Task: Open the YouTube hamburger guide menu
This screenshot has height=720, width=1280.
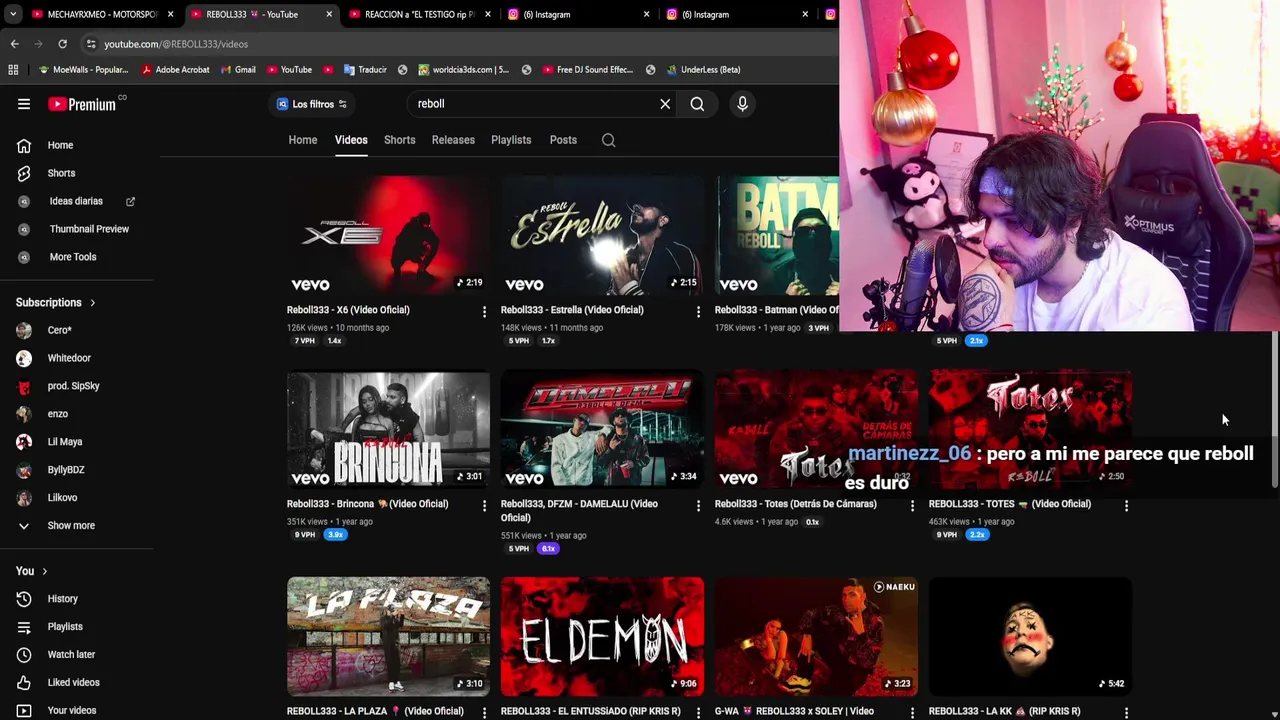Action: click(x=24, y=104)
